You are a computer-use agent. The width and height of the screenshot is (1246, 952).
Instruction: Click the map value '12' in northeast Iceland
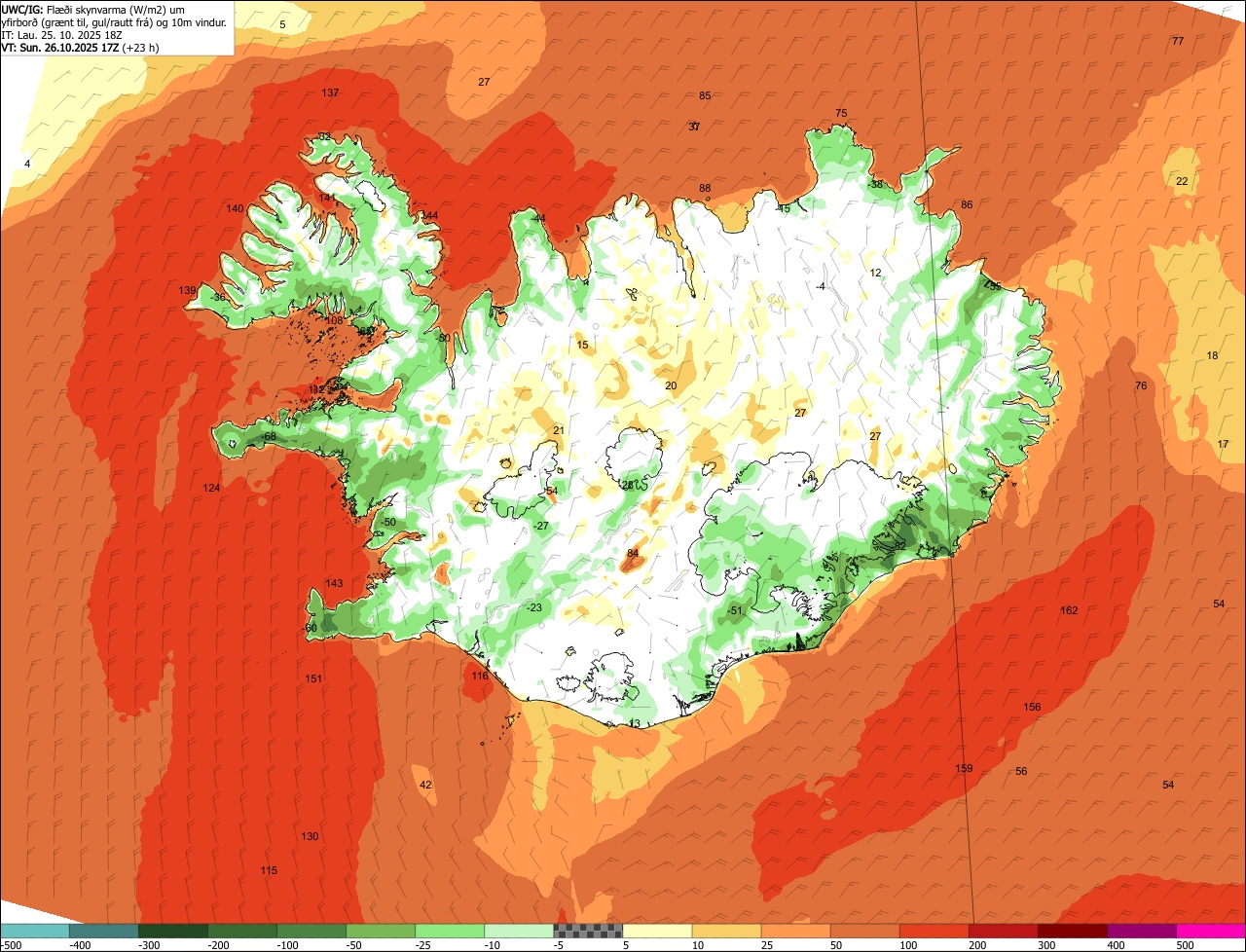875,273
